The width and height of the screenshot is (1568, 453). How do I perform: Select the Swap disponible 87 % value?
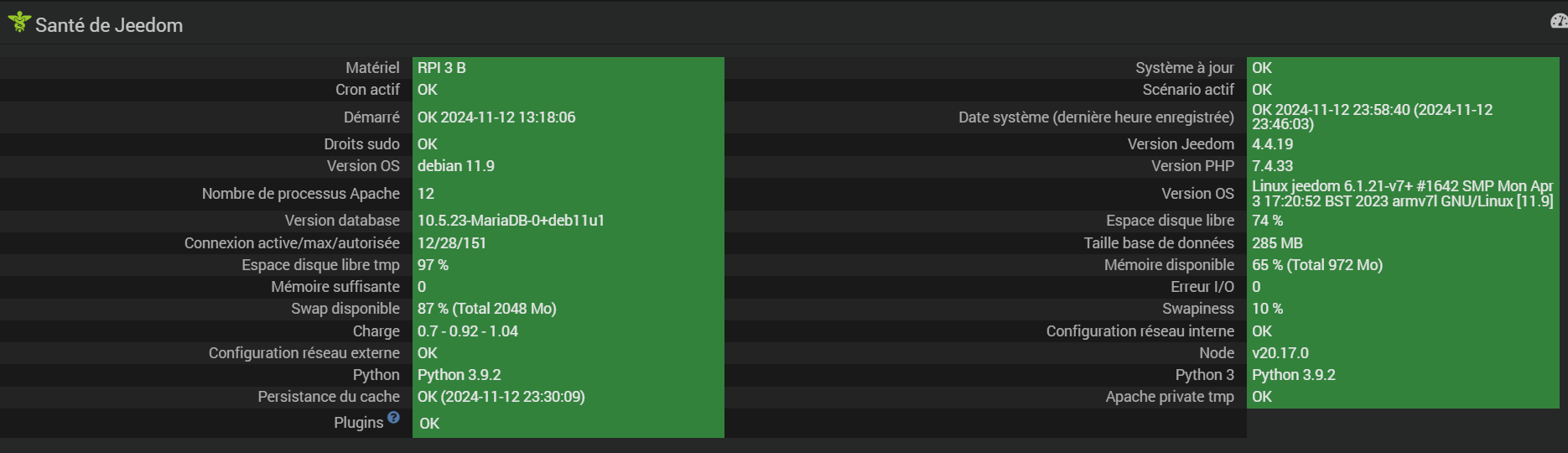486,309
